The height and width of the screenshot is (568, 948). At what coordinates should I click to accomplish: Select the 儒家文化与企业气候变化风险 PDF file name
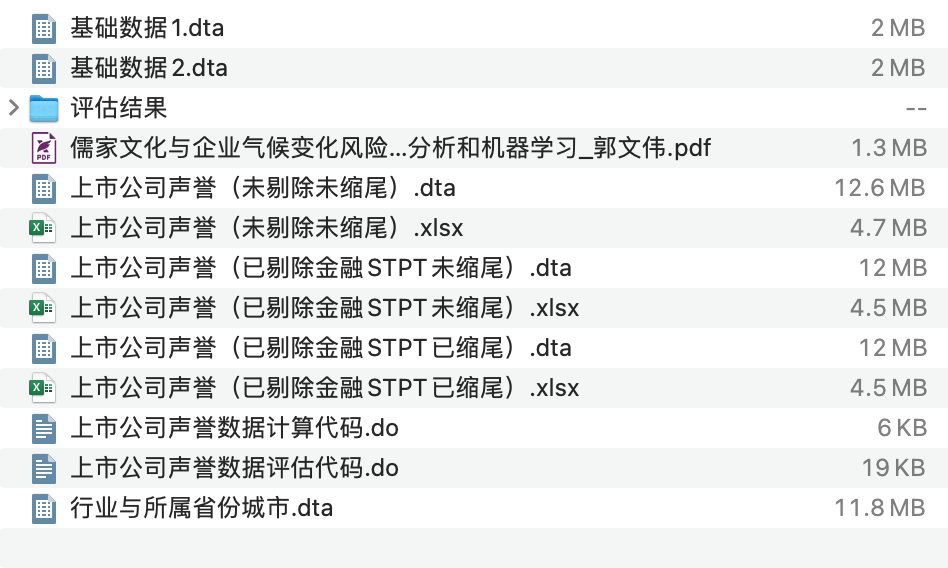click(x=390, y=148)
